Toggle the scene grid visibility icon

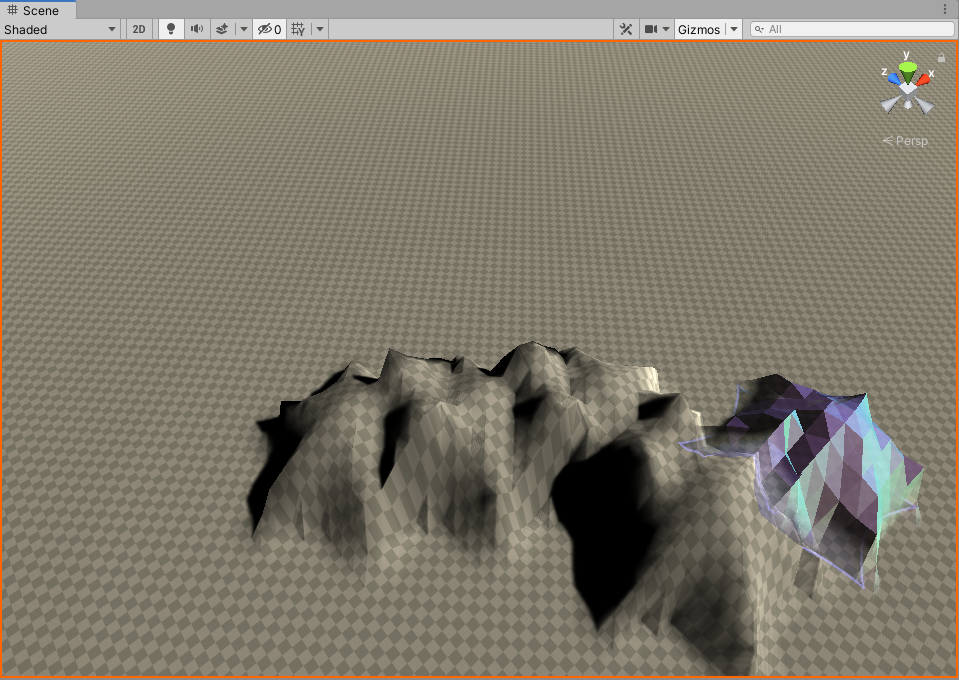click(x=298, y=29)
